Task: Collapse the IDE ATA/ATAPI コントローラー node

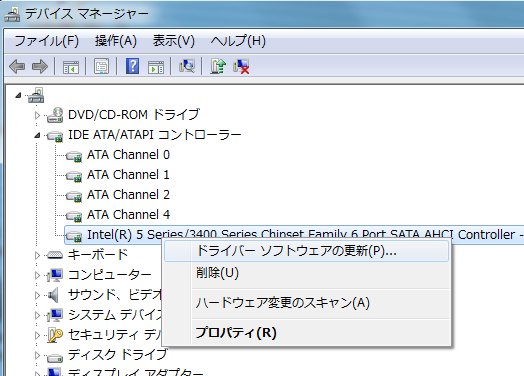Action: pos(37,135)
